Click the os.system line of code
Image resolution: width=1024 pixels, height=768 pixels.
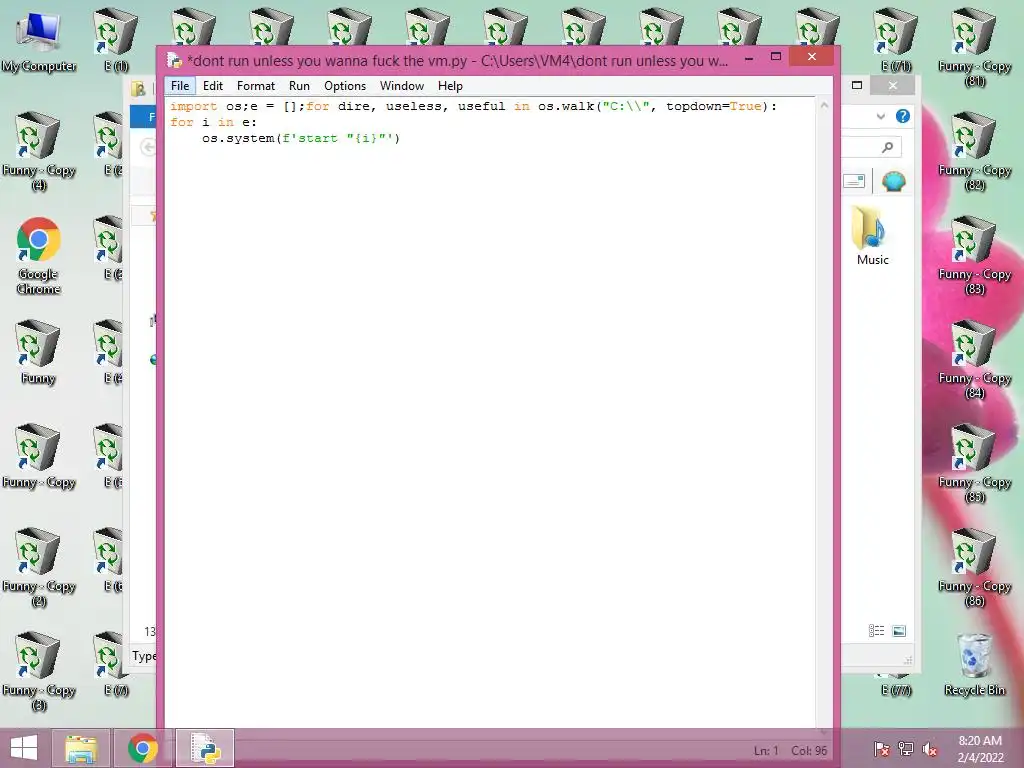point(300,138)
